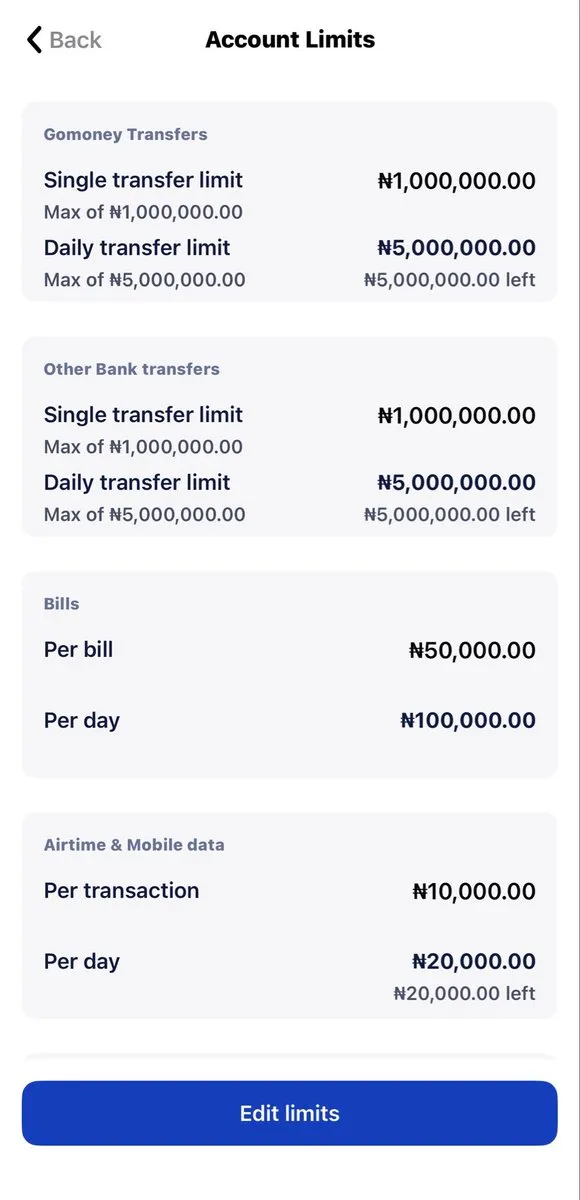This screenshot has width=580, height=1200.
Task: Select Gomoney Daily transfer limit ₦5,000,000.00 amount
Action: [x=457, y=248]
